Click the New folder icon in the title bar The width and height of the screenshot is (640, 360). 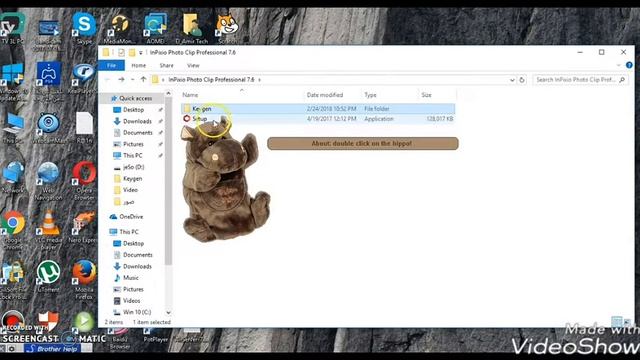(132, 52)
